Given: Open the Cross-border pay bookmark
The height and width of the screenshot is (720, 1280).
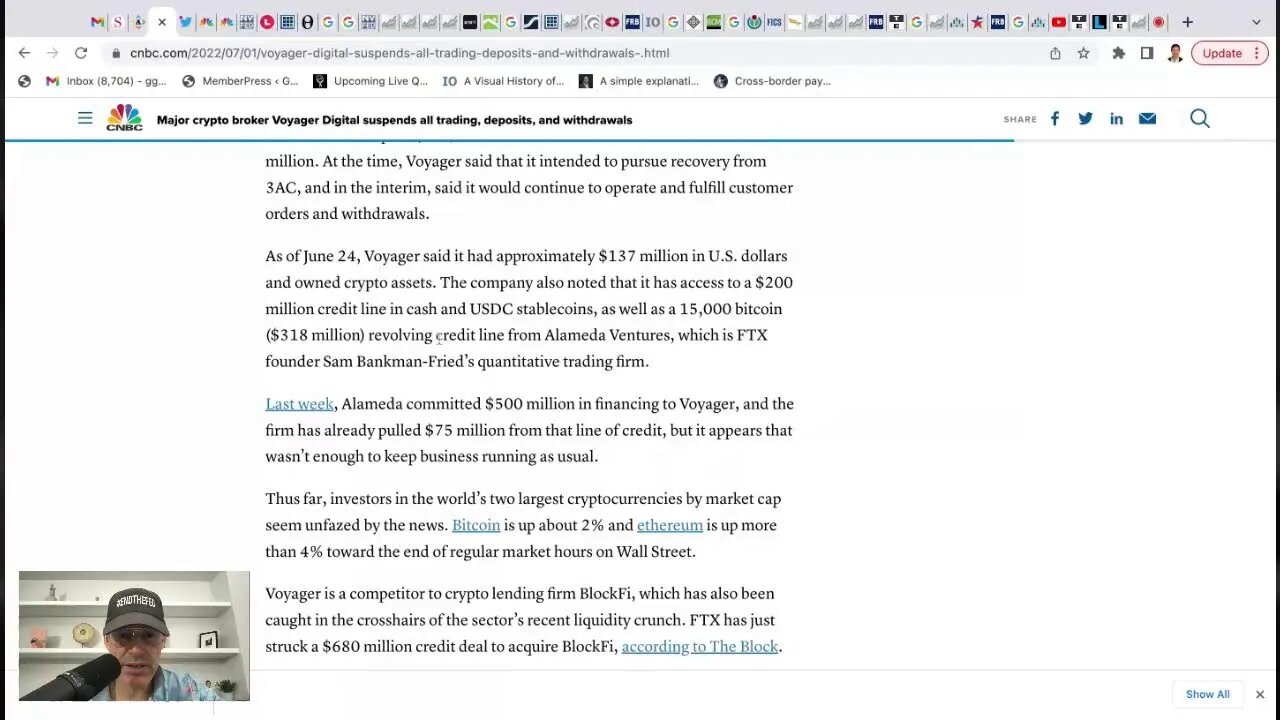Looking at the screenshot, I should [x=772, y=81].
